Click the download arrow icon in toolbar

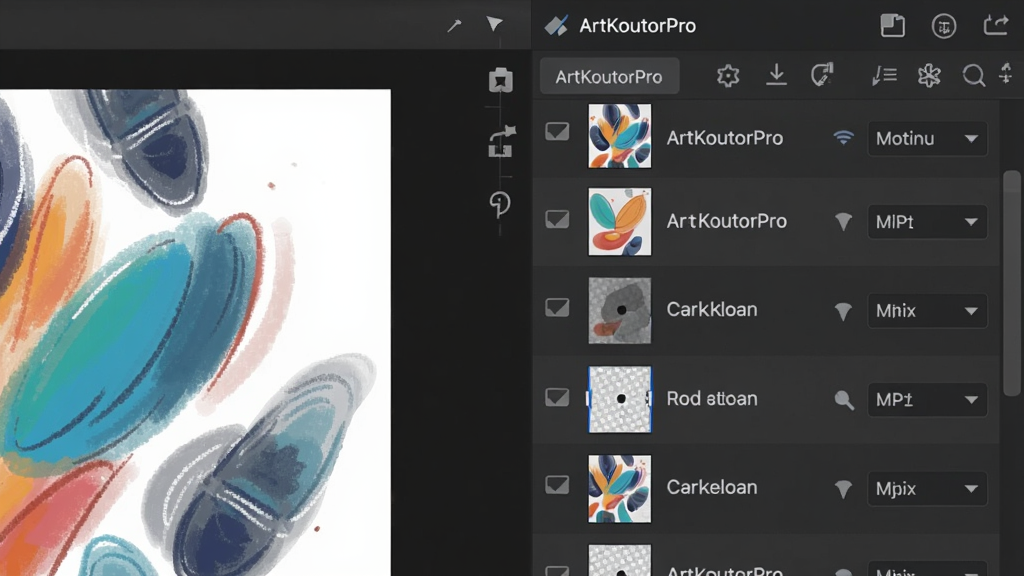[x=776, y=75]
